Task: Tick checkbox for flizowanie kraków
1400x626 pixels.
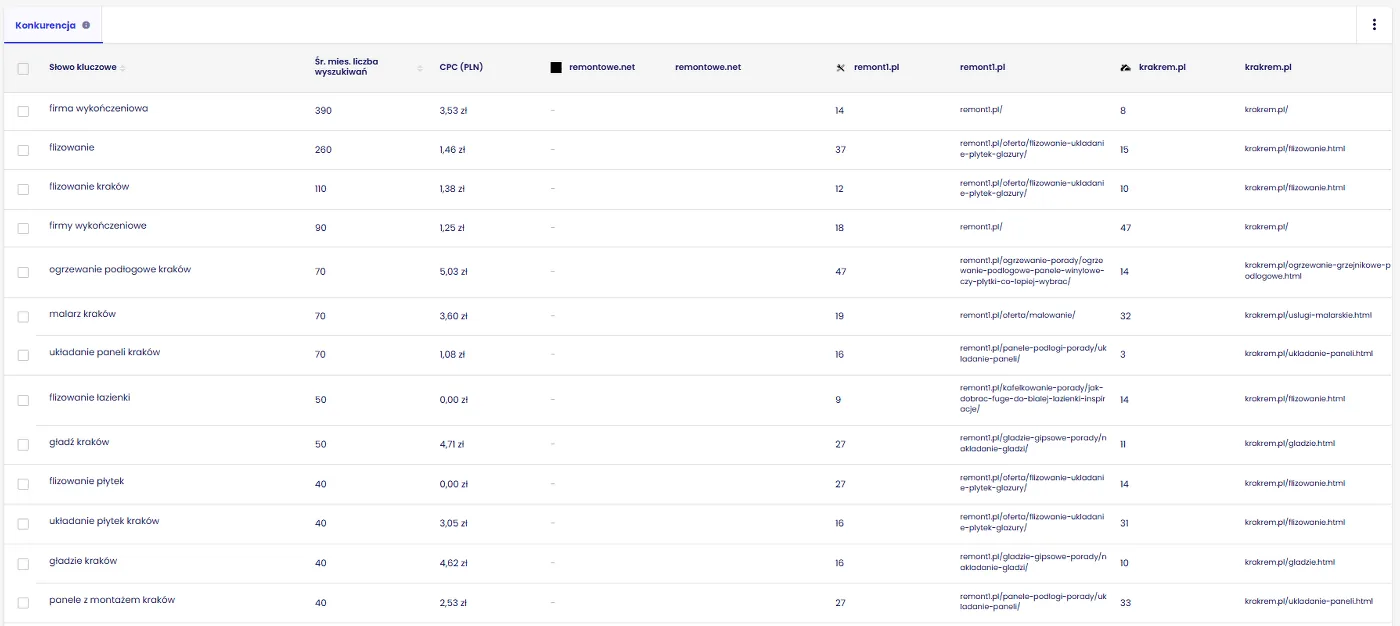Action: point(23,189)
